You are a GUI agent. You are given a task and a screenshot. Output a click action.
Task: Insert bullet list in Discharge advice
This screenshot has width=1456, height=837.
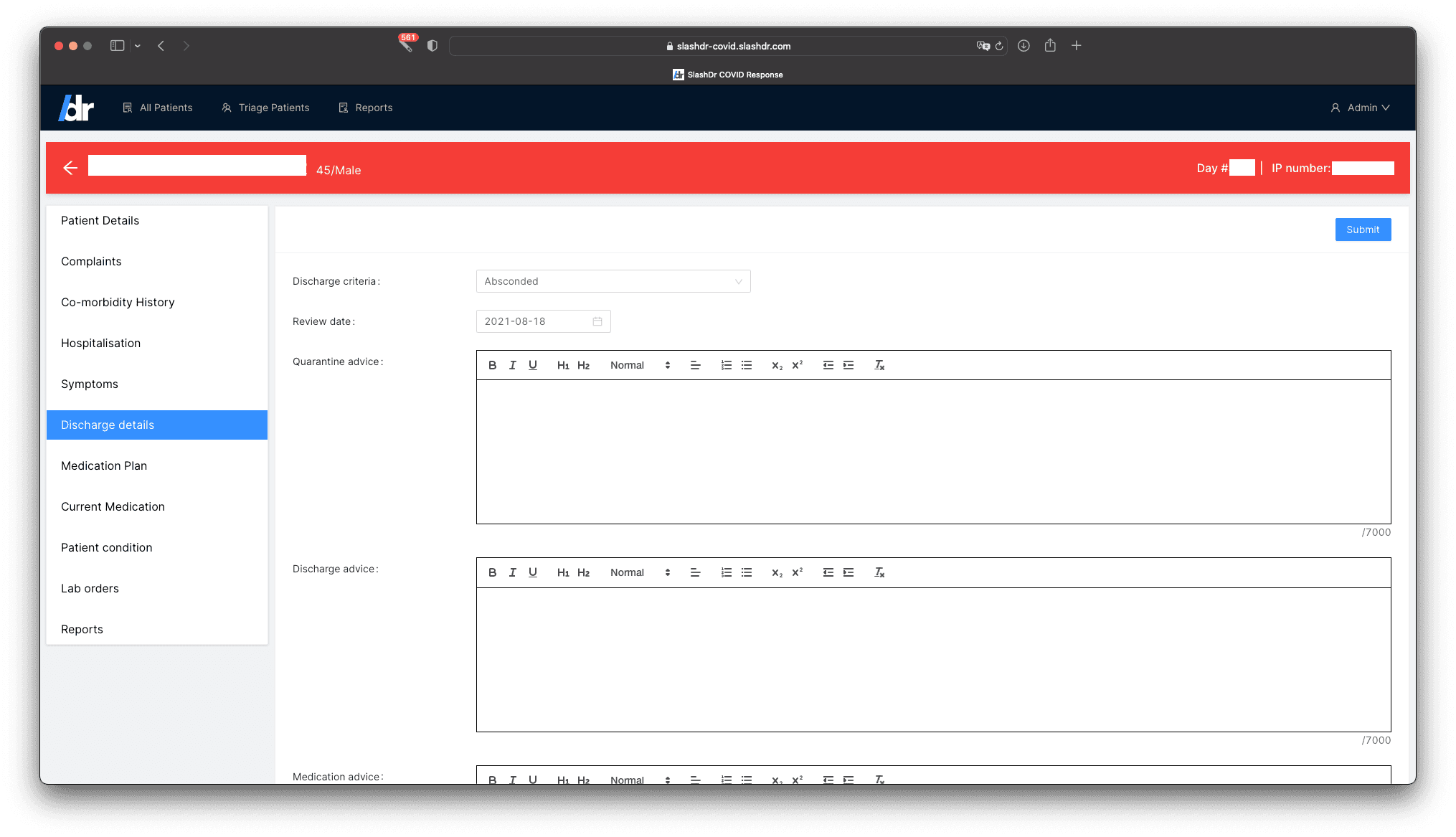[x=746, y=572]
